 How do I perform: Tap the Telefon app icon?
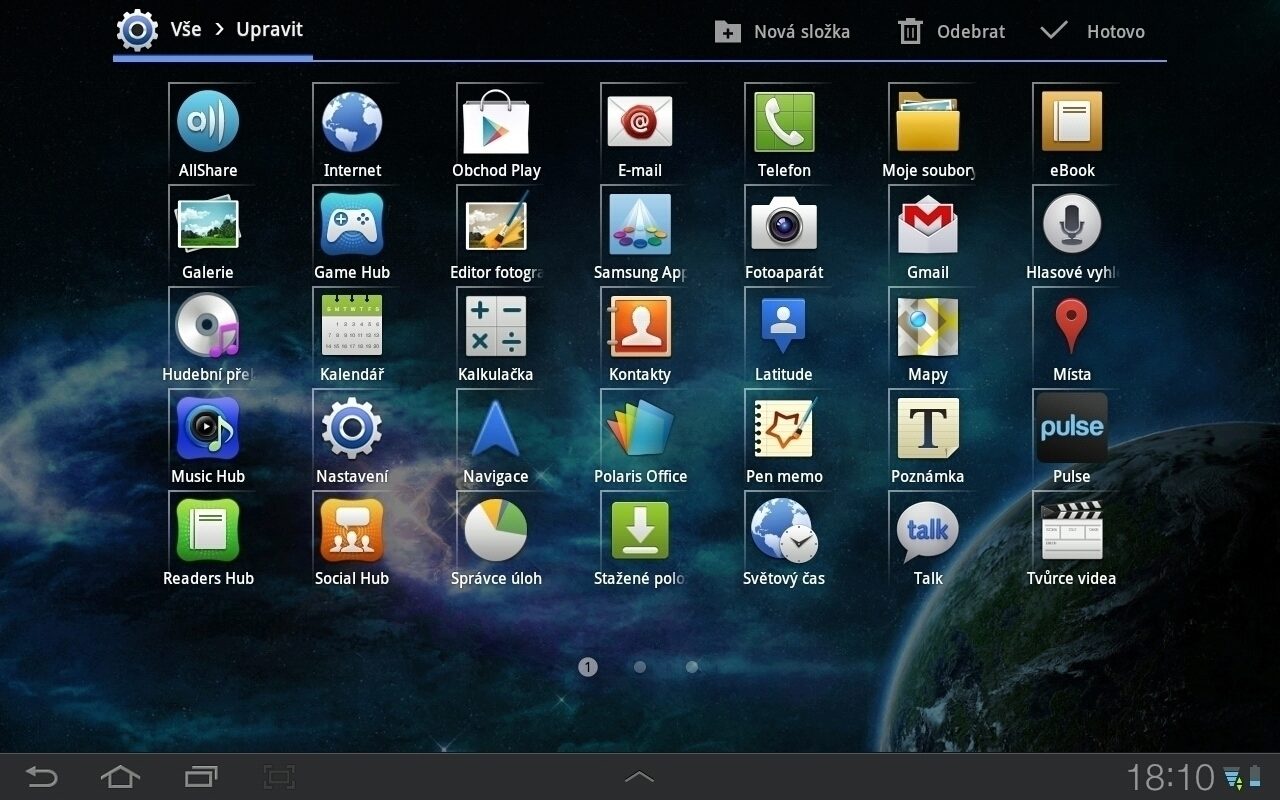click(784, 122)
